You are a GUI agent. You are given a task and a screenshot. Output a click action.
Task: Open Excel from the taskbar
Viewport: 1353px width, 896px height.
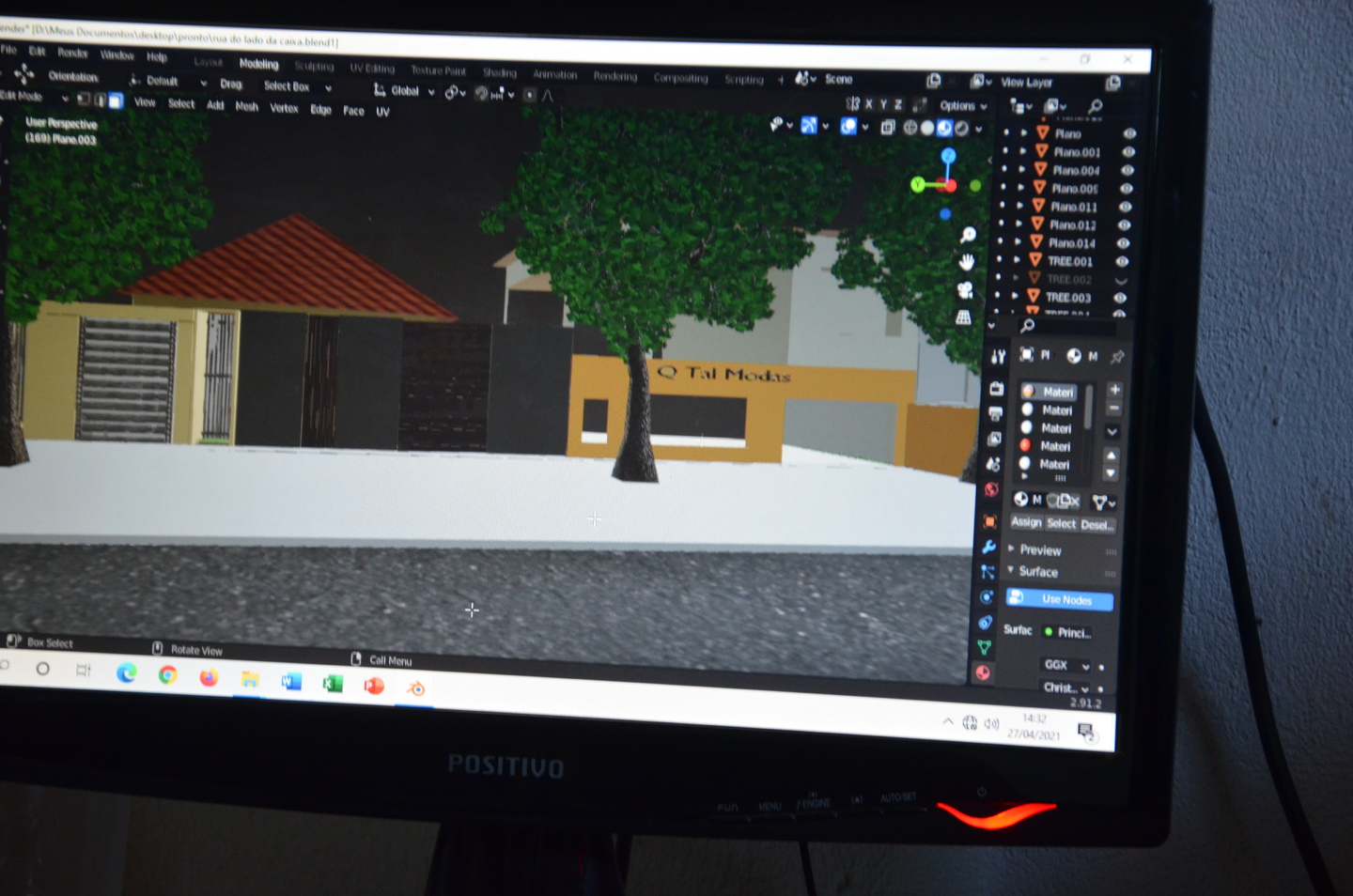[x=333, y=683]
